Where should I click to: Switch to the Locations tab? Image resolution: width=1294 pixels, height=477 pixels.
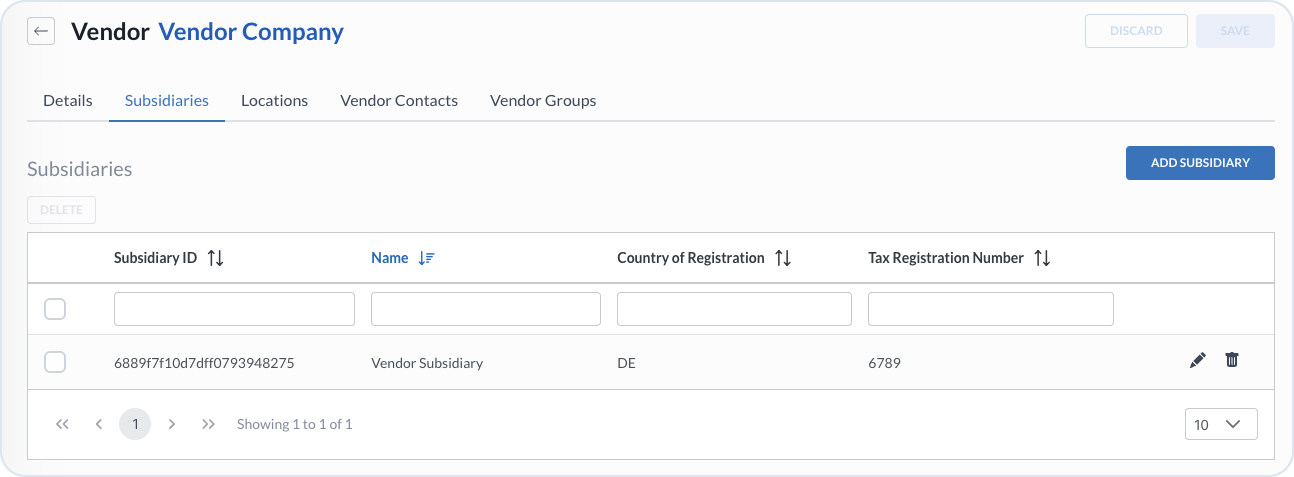point(274,101)
